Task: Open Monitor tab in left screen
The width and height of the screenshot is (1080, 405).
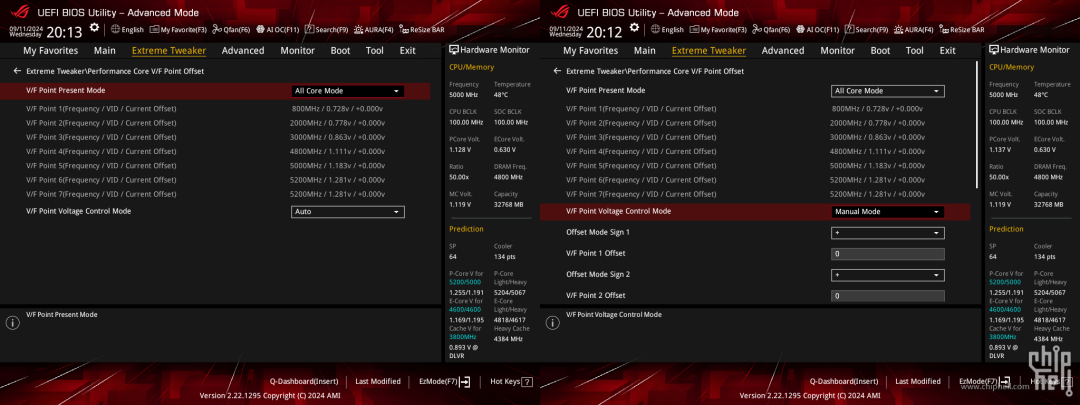Action: 298,50
